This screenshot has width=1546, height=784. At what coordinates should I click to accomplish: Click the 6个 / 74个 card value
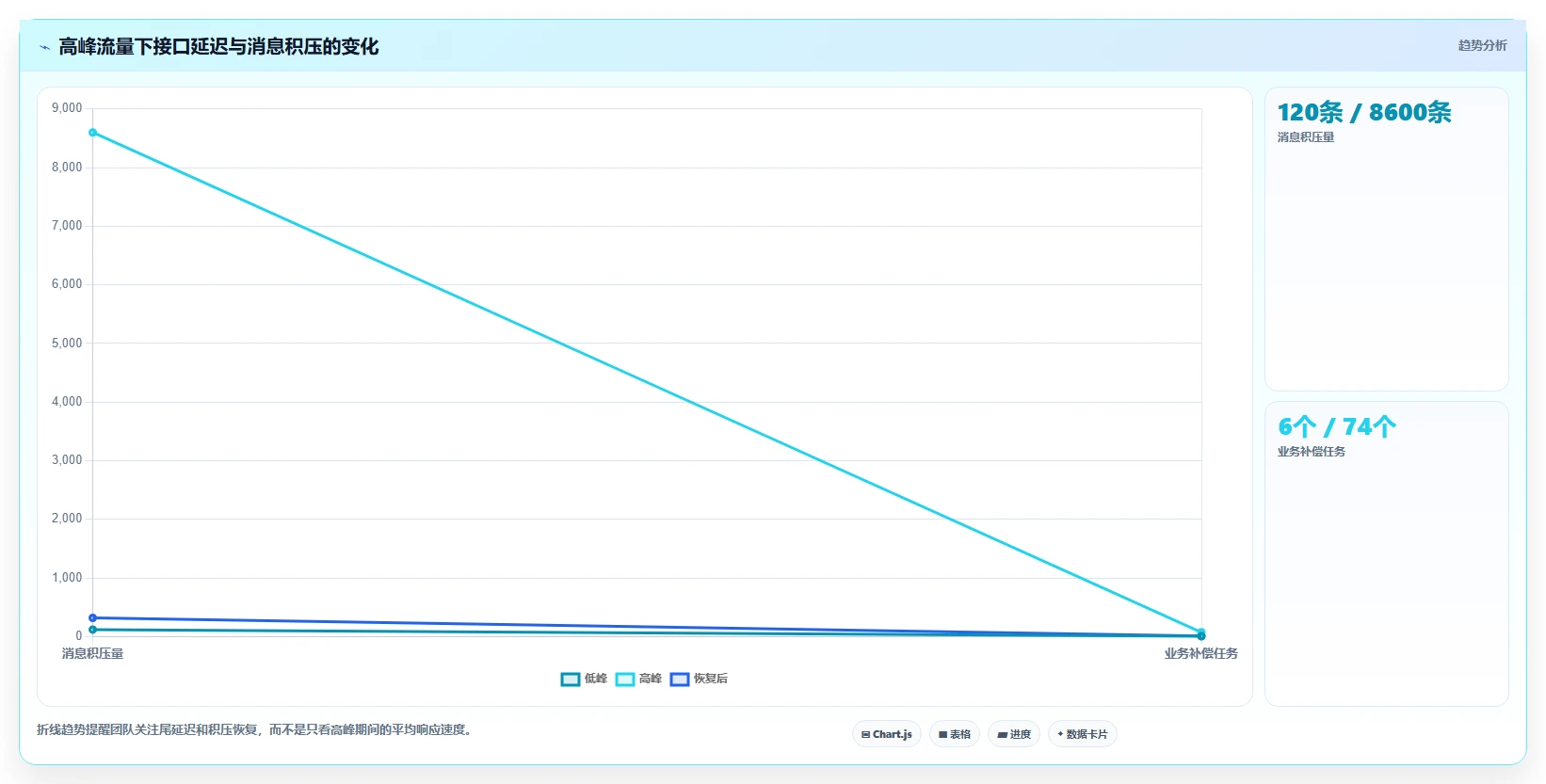click(x=1337, y=426)
